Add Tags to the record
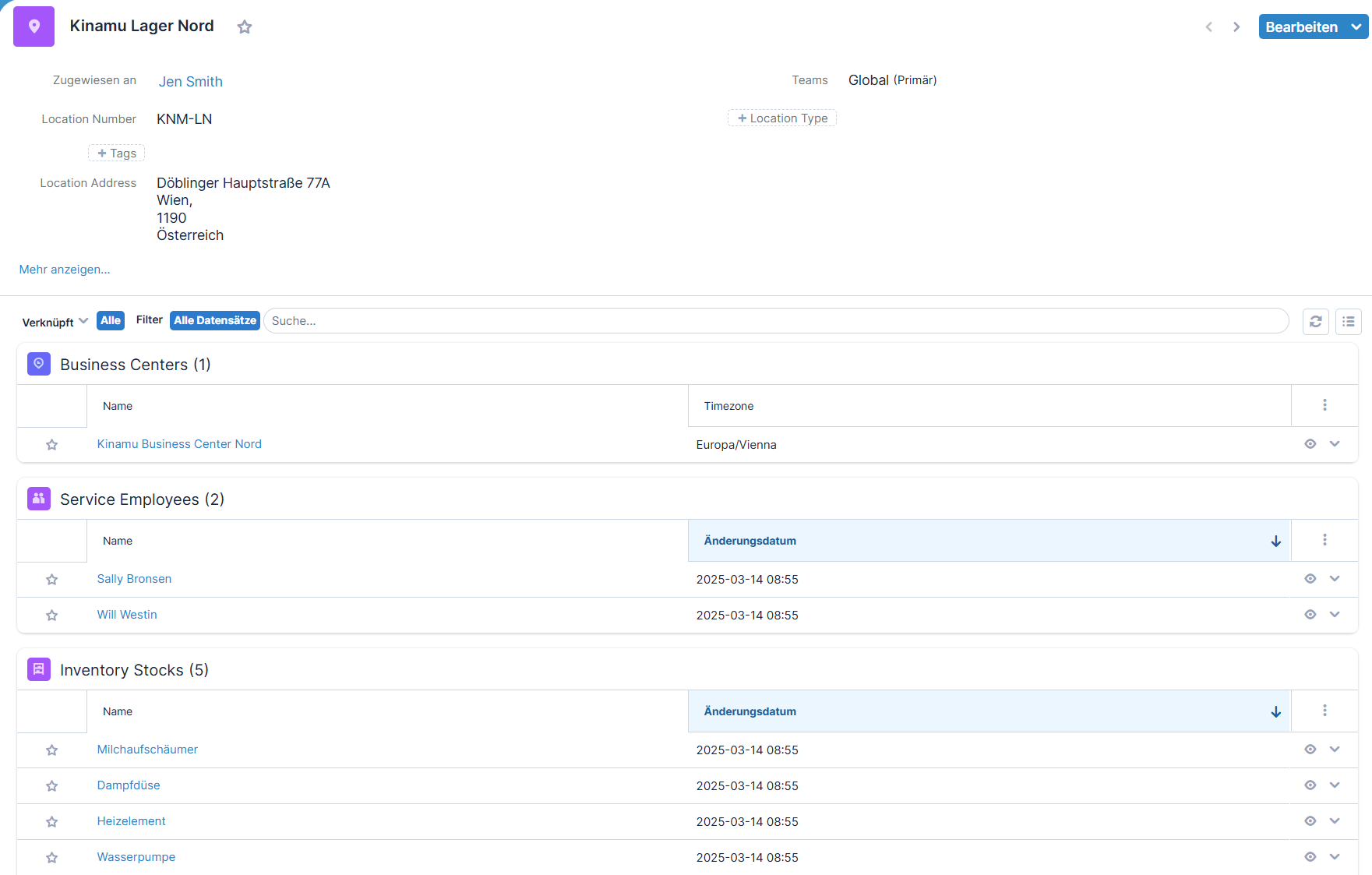The height and width of the screenshot is (875, 1372). click(117, 153)
